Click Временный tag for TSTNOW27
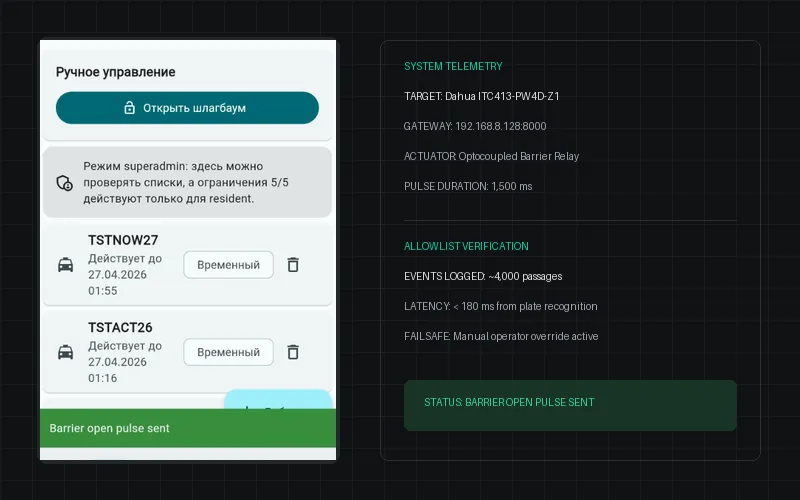 (x=229, y=265)
